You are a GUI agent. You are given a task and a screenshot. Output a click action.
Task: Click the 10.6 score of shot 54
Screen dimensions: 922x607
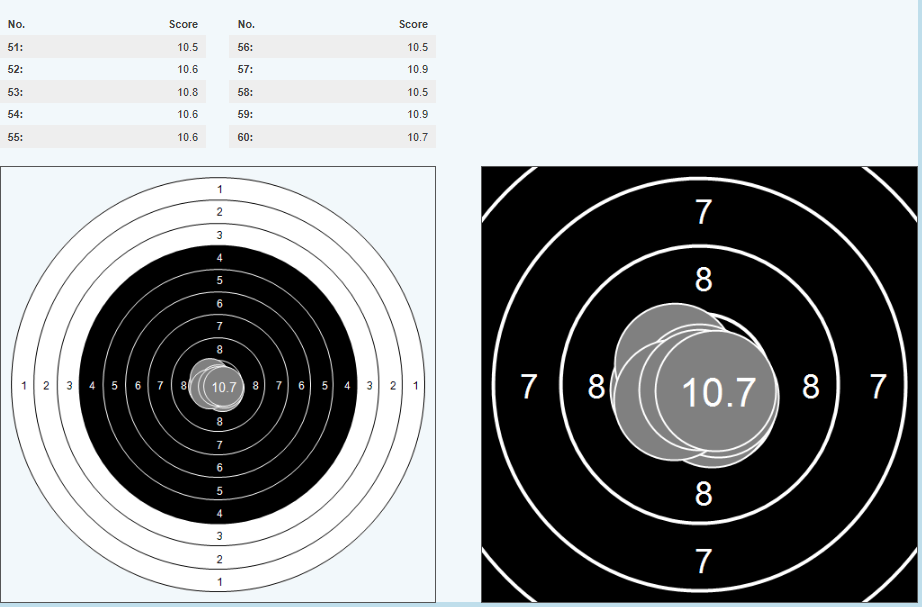188,114
